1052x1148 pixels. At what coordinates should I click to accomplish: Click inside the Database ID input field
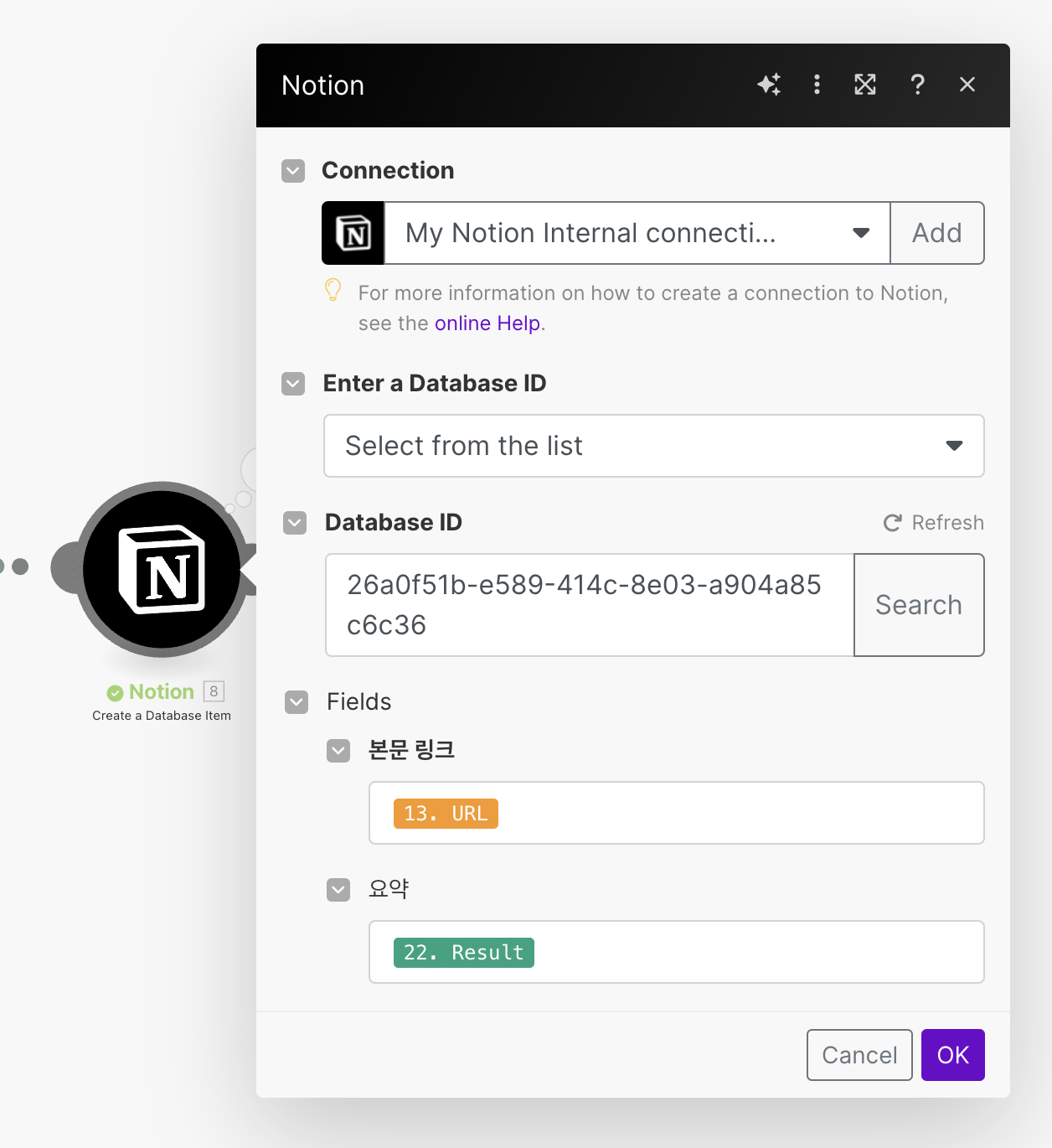pos(586,605)
